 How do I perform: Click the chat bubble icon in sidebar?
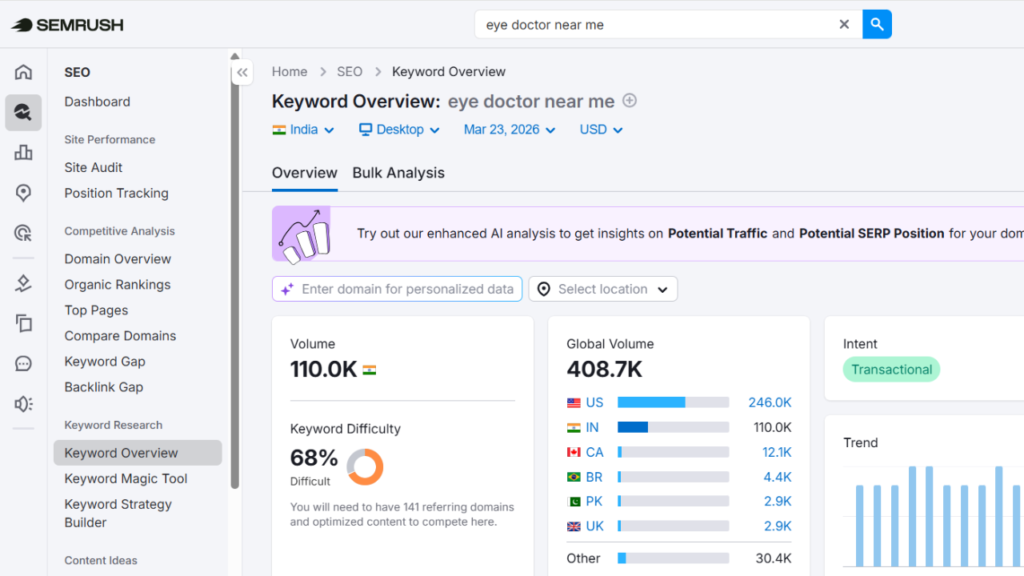[23, 364]
